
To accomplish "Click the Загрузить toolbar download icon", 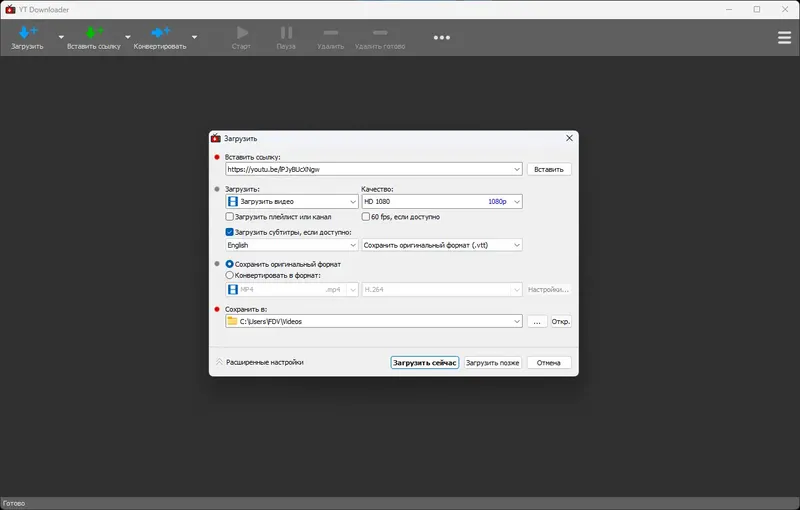I will (x=28, y=33).
